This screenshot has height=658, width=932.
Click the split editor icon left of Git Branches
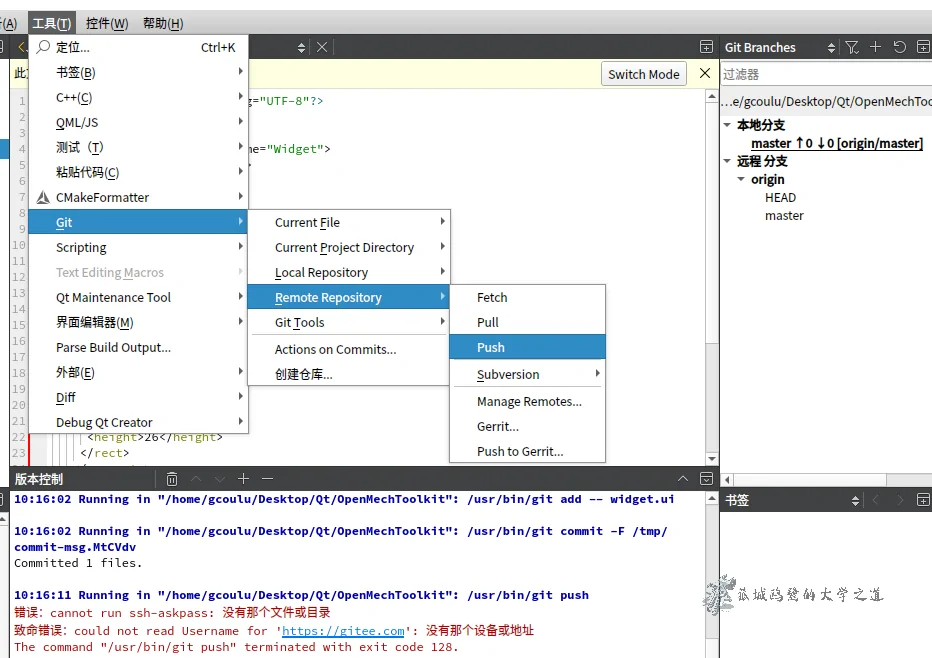point(706,47)
